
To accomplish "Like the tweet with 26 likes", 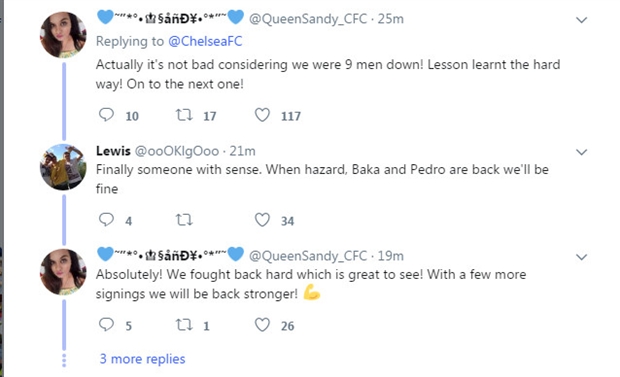I will pyautogui.click(x=262, y=324).
